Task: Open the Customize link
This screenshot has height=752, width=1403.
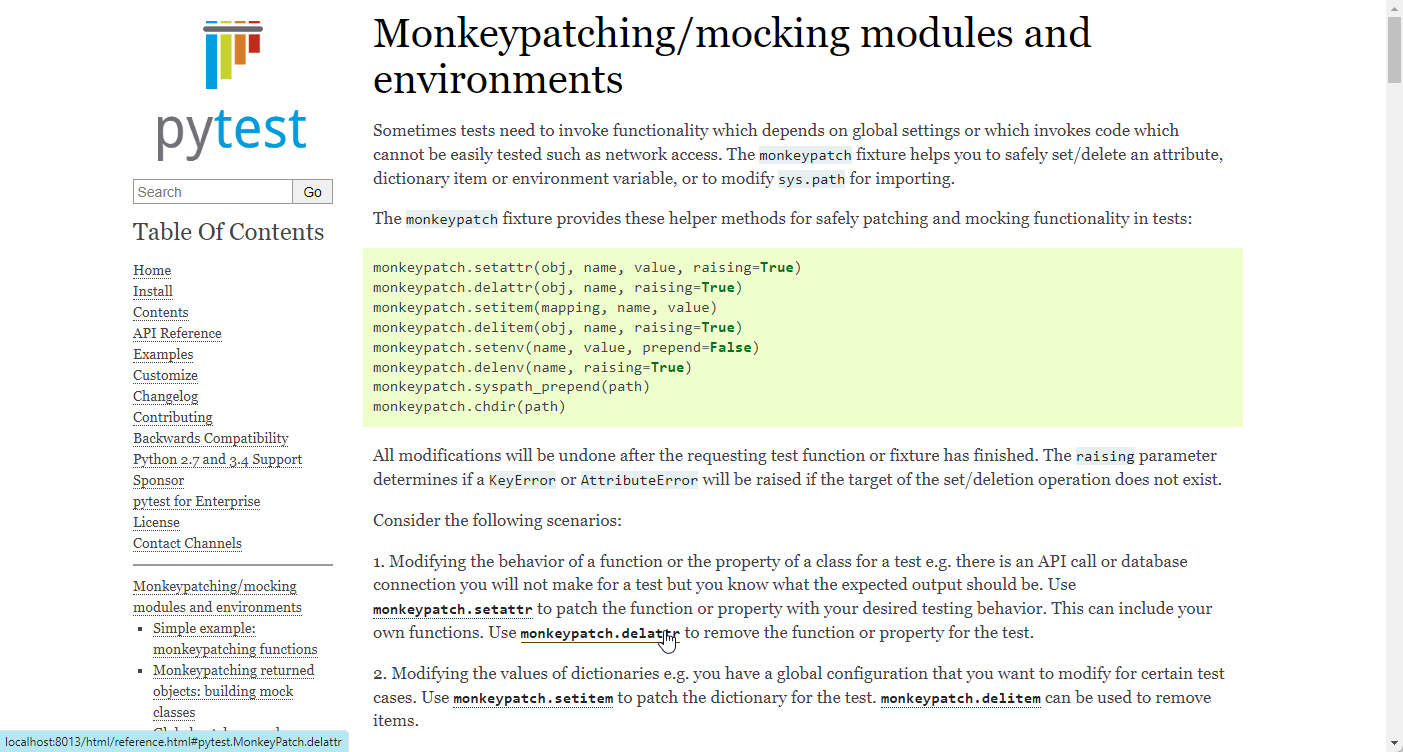Action: click(x=165, y=375)
